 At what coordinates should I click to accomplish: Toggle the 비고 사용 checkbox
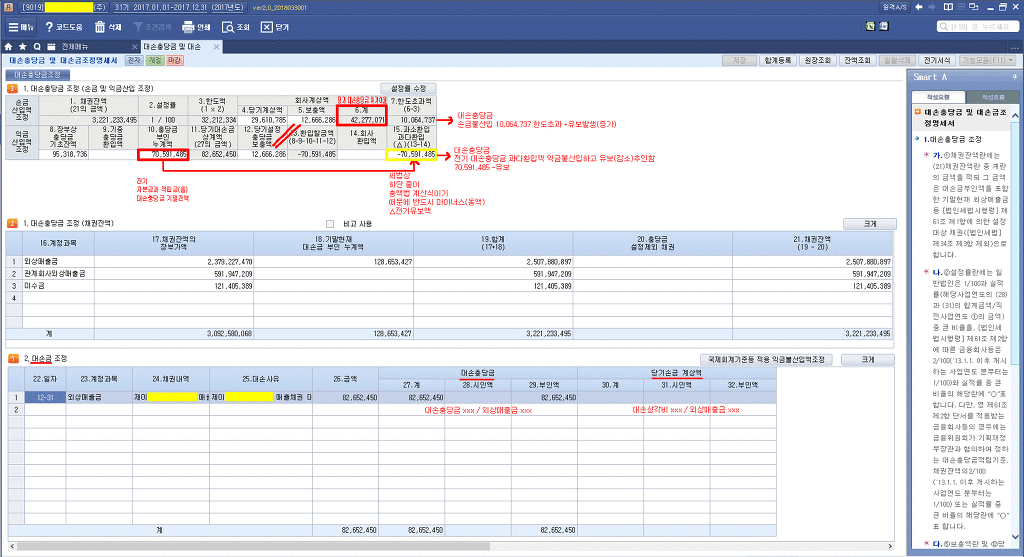tap(330, 224)
